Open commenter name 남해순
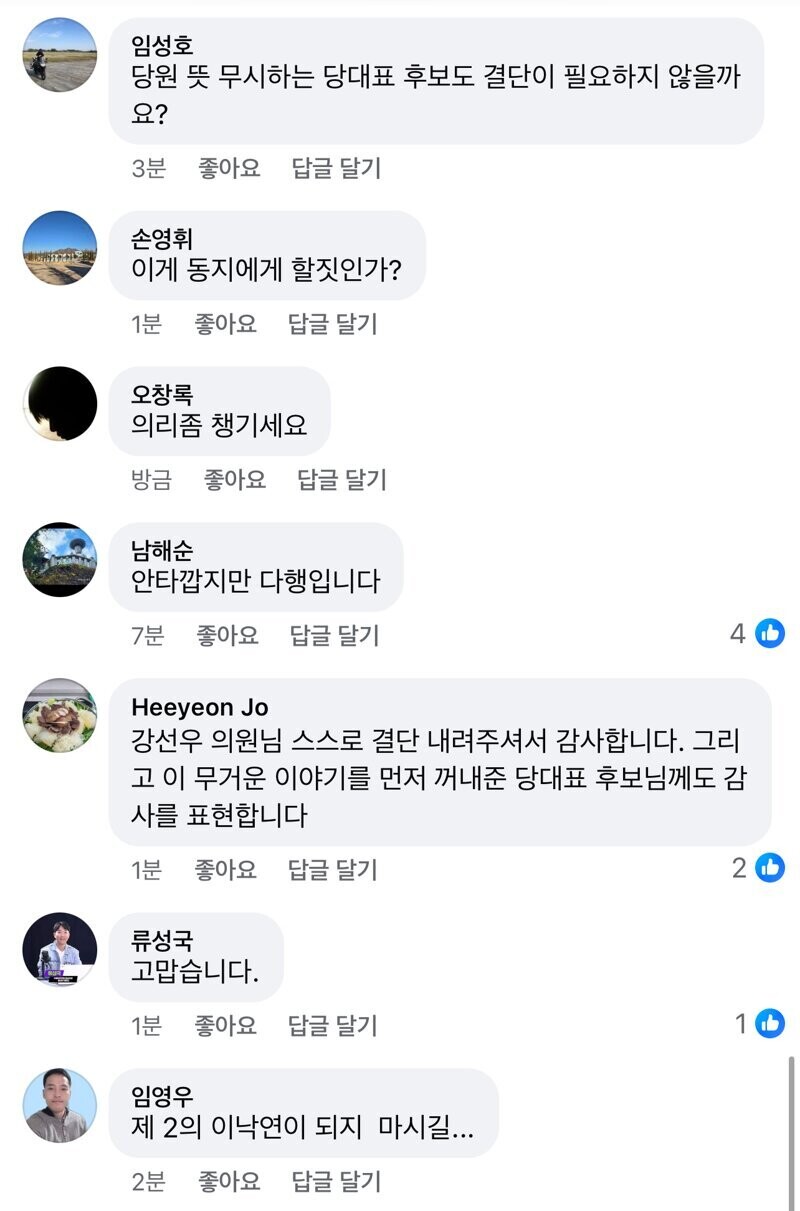The height and width of the screenshot is (1211, 800). coord(162,550)
